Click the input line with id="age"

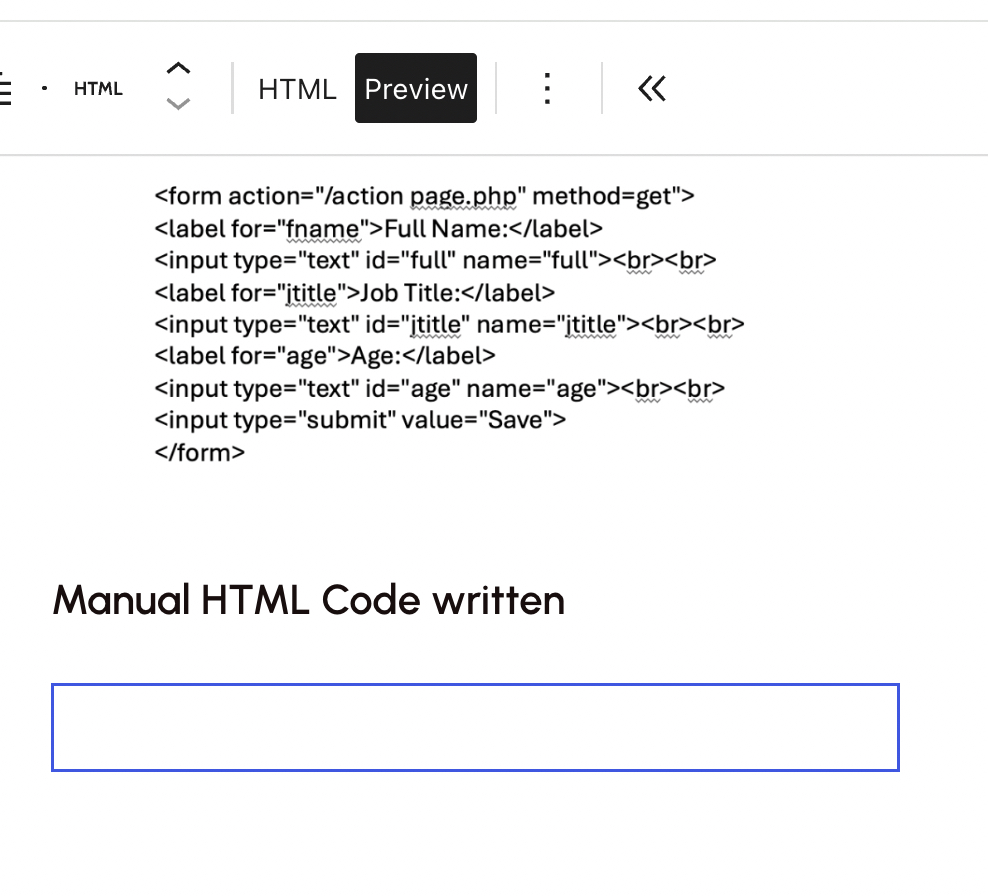[439, 388]
